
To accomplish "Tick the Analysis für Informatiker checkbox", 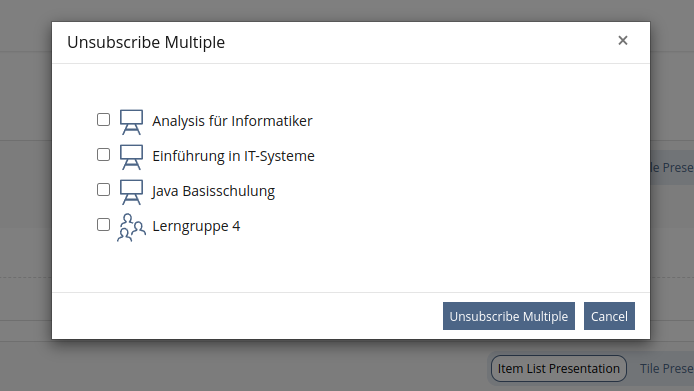I will pyautogui.click(x=104, y=120).
